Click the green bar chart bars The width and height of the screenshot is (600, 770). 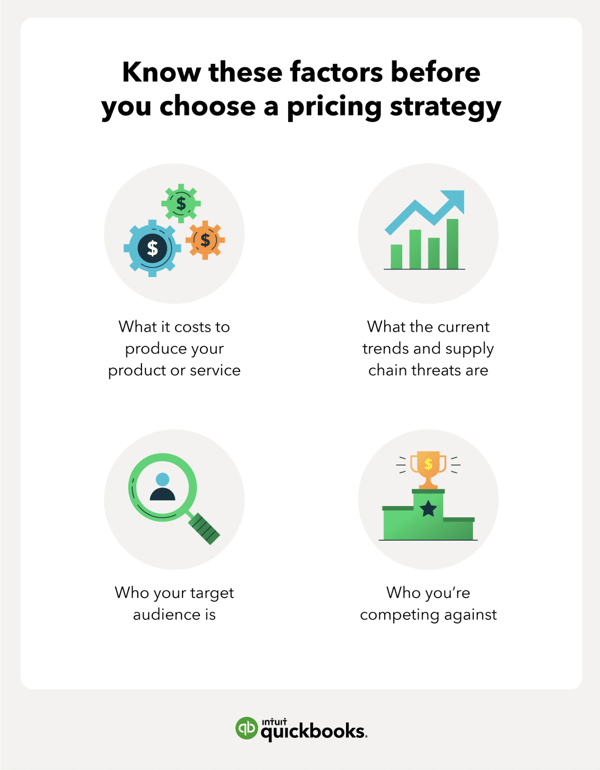425,244
